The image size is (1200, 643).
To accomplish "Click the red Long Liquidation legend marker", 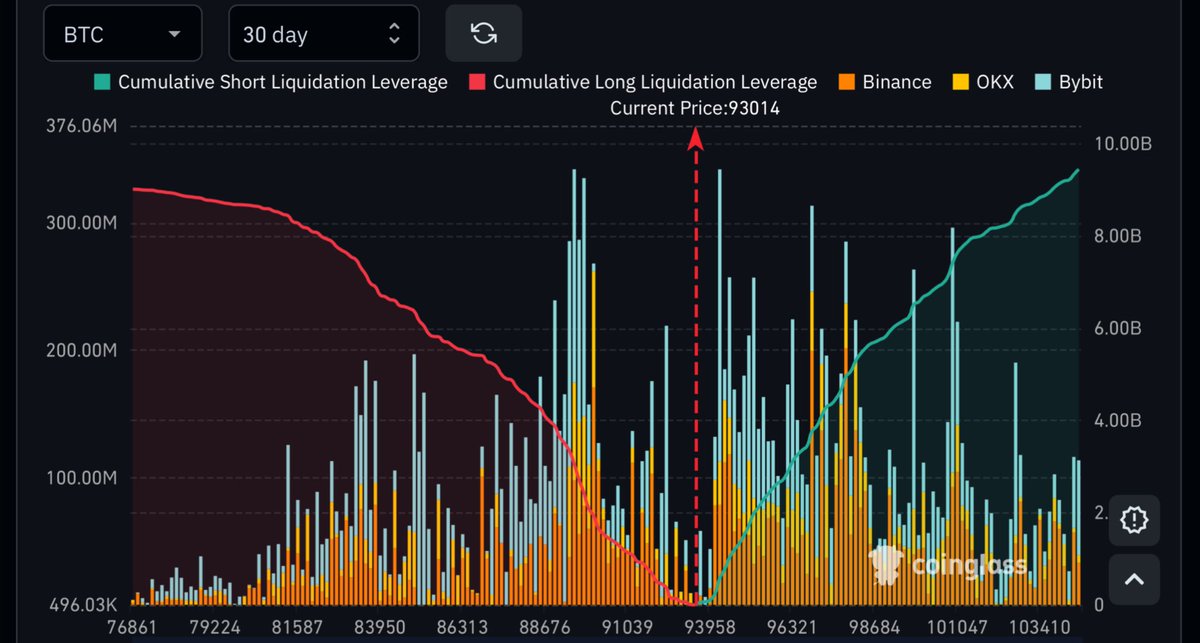I will click(x=477, y=82).
